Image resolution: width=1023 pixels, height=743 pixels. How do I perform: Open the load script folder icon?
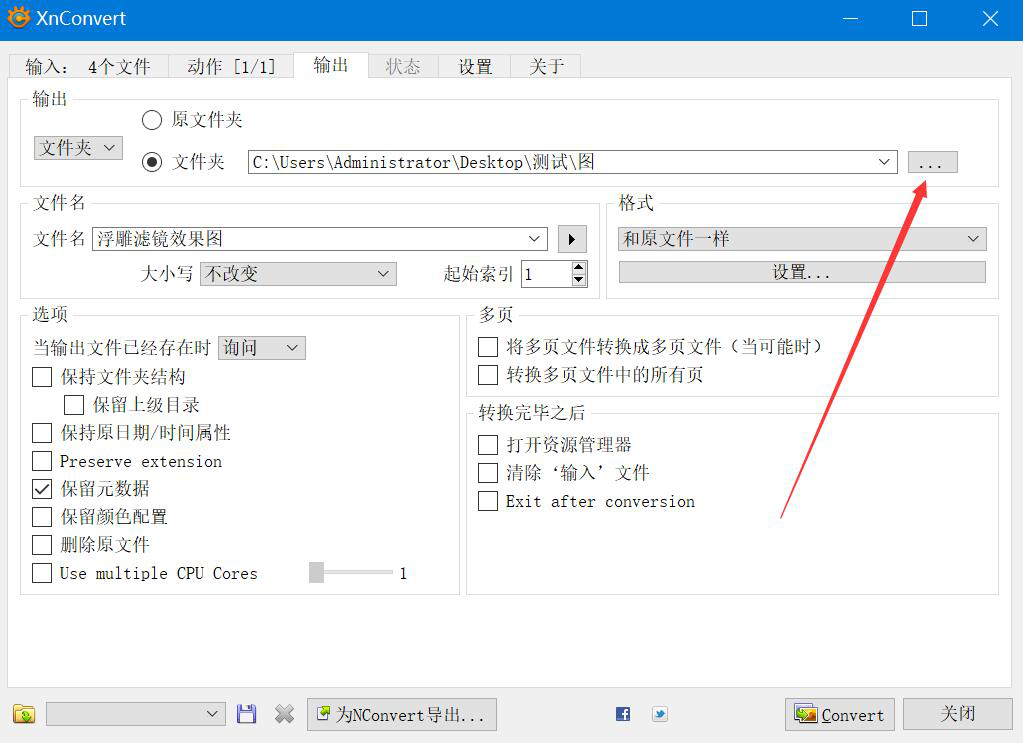point(24,714)
